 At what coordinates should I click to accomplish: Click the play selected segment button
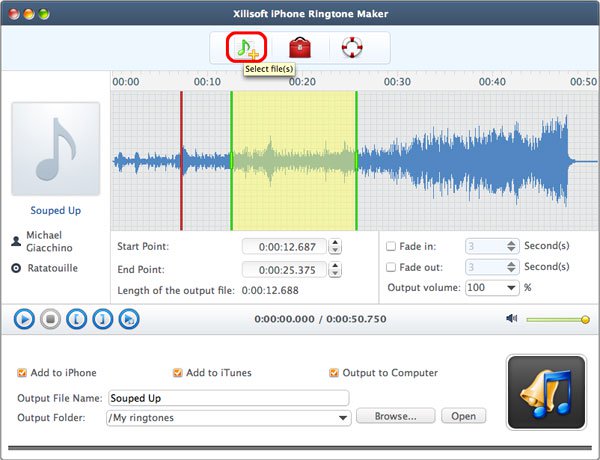(128, 319)
